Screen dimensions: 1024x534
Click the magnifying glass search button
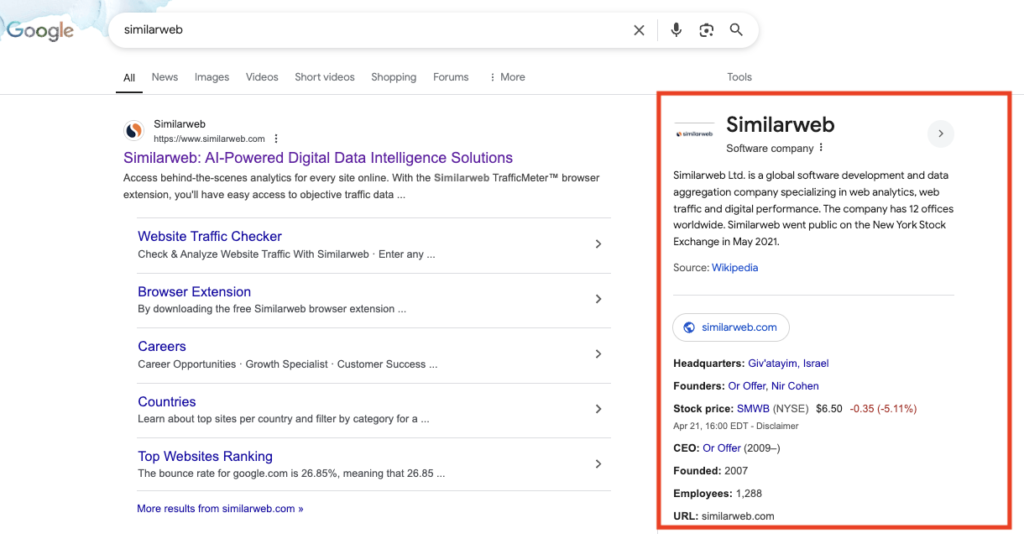pos(736,29)
